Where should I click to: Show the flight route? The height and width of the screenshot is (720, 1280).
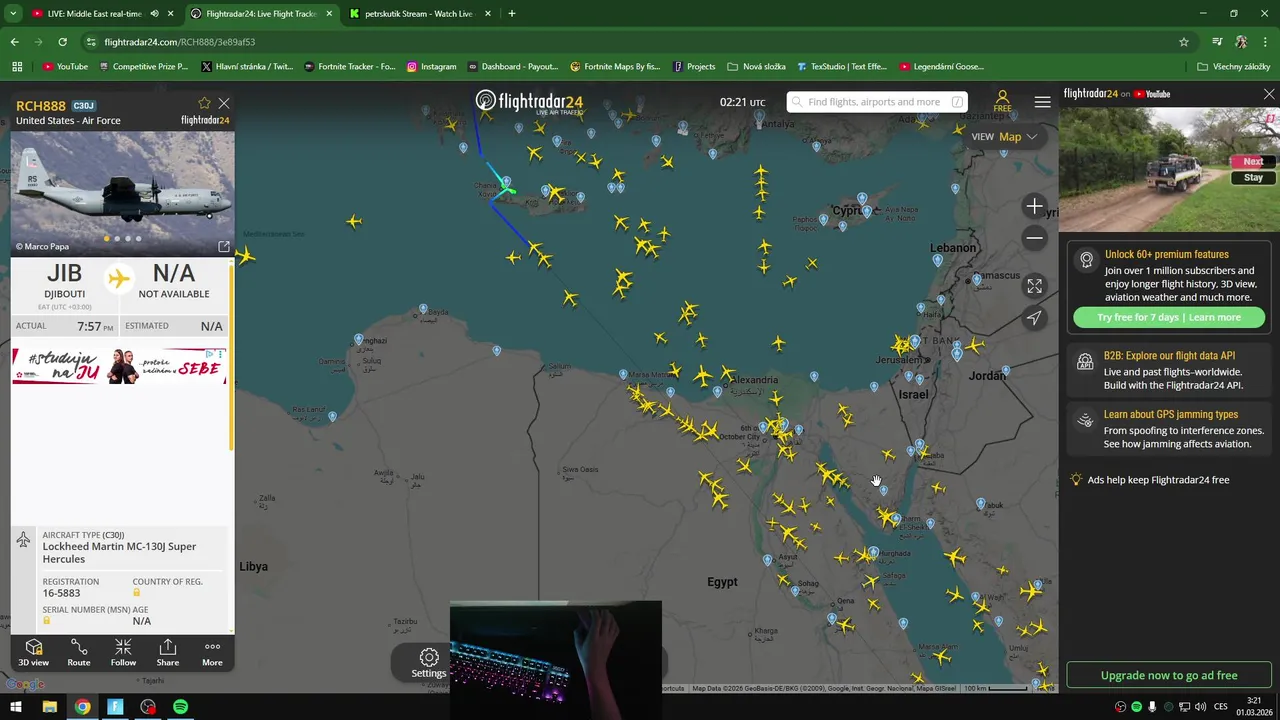pos(79,652)
